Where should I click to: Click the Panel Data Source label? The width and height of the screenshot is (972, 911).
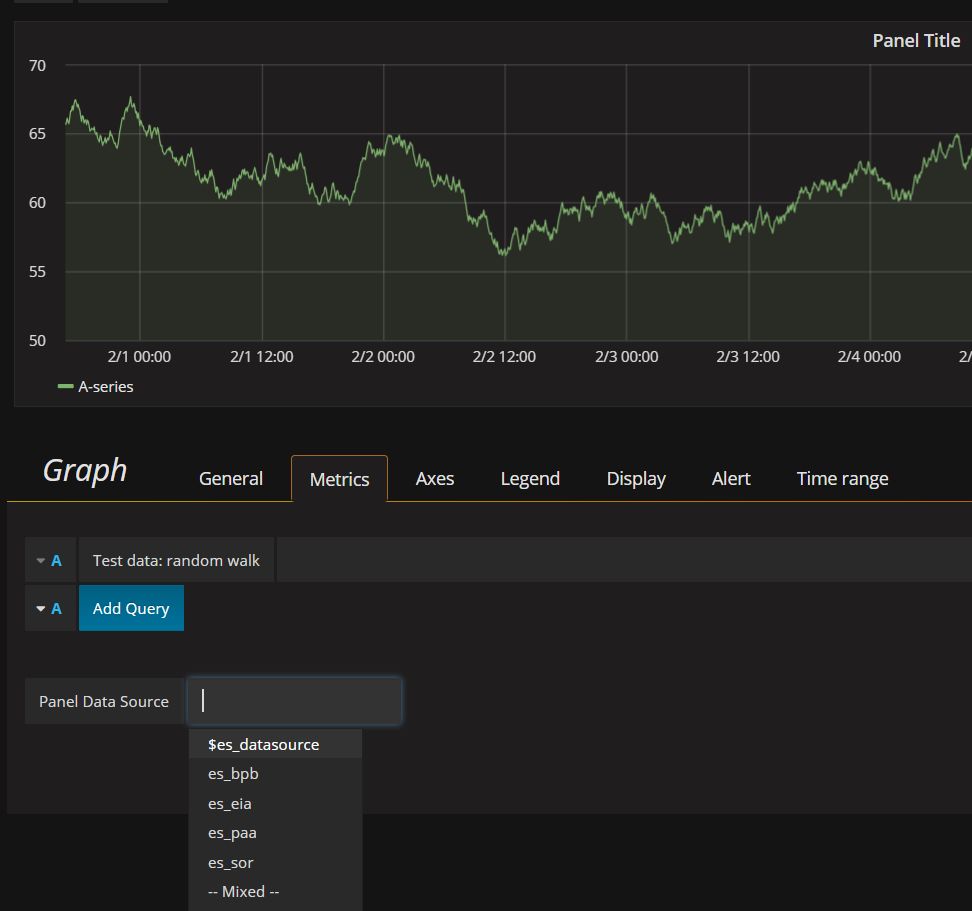coord(104,701)
